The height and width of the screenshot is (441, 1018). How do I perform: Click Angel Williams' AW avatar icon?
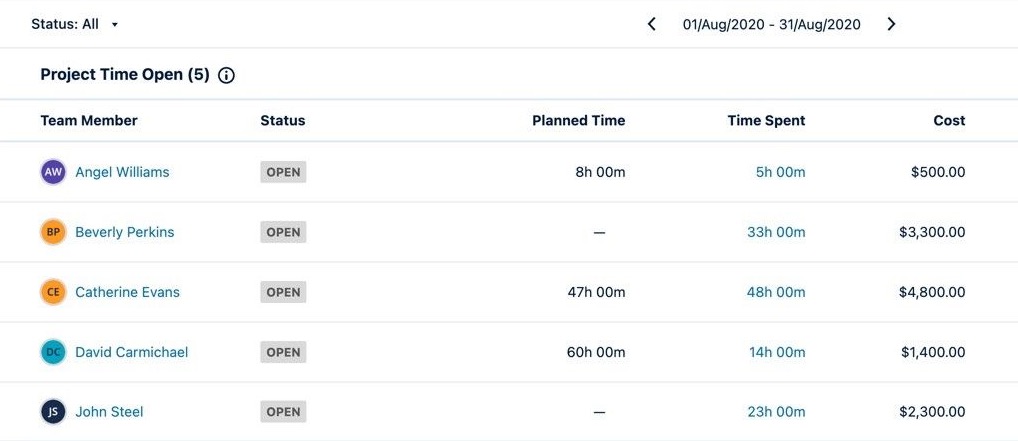tap(54, 172)
